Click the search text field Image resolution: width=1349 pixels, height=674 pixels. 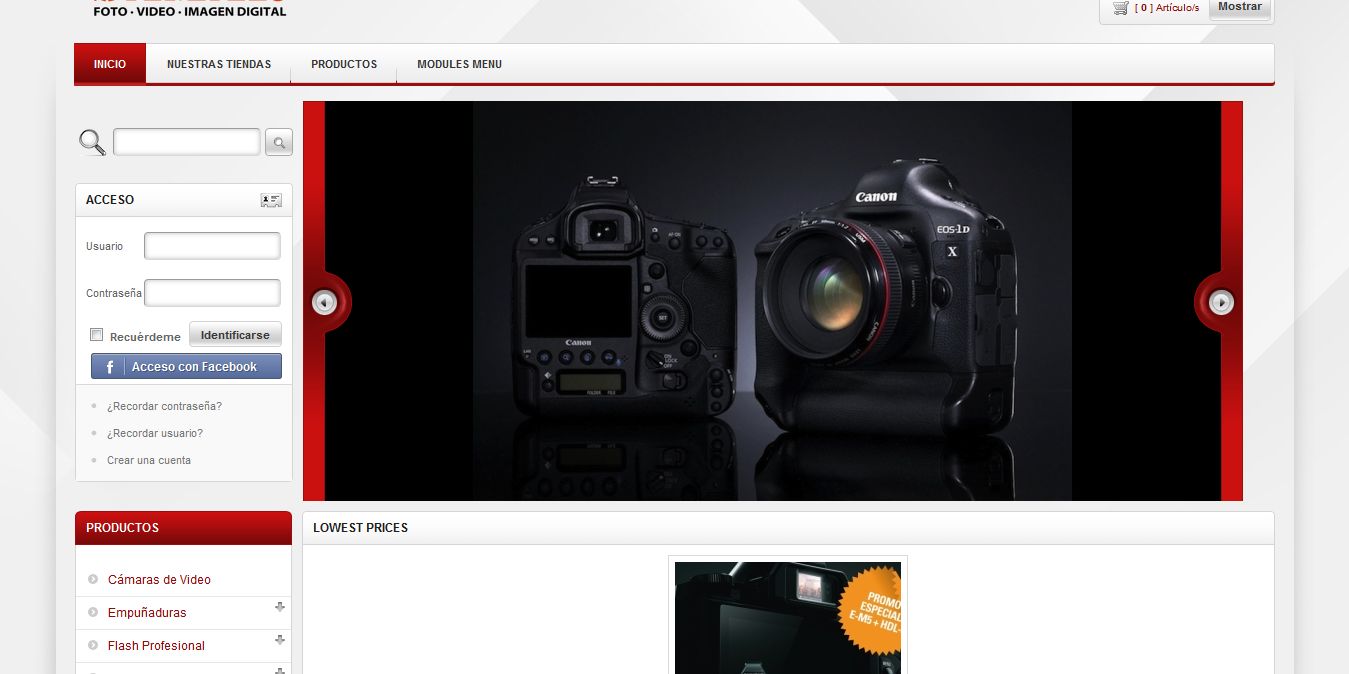click(187, 142)
